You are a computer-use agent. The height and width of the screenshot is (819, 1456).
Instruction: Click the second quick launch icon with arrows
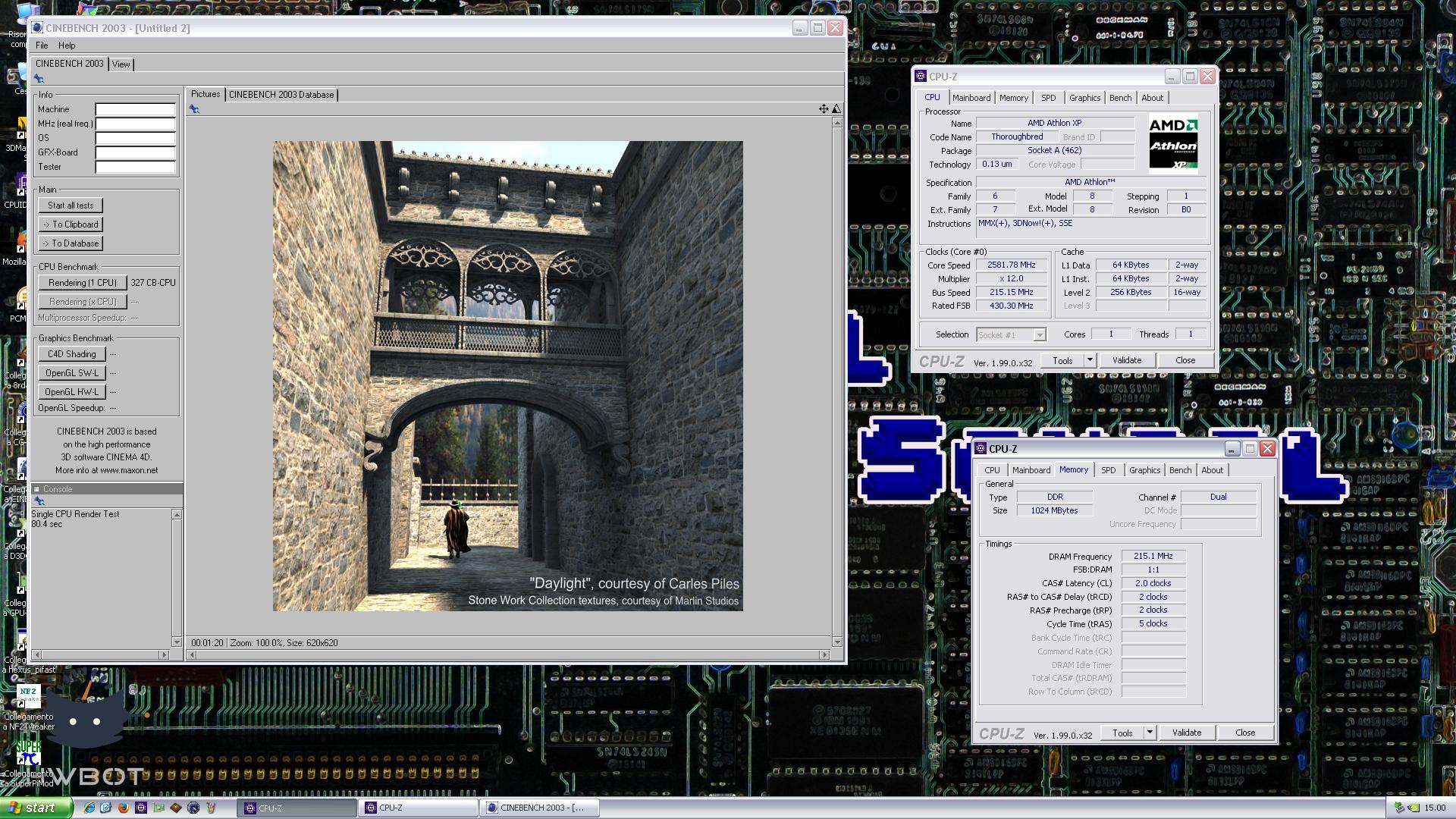[x=106, y=808]
